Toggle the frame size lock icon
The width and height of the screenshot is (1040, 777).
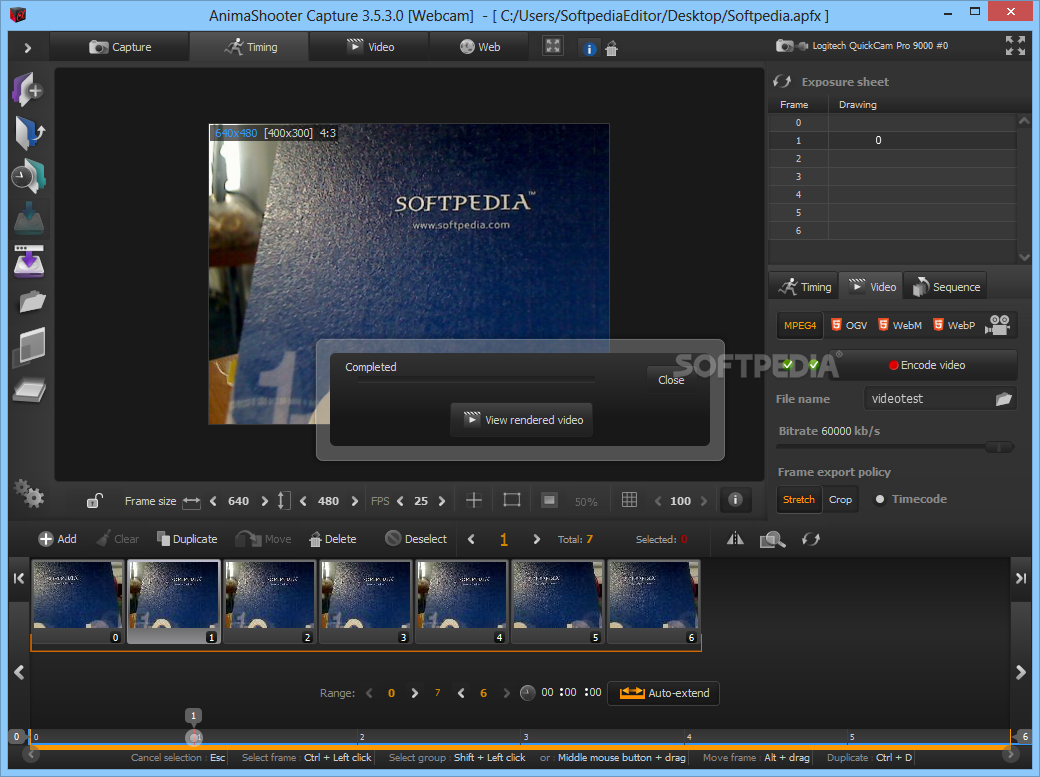click(94, 500)
